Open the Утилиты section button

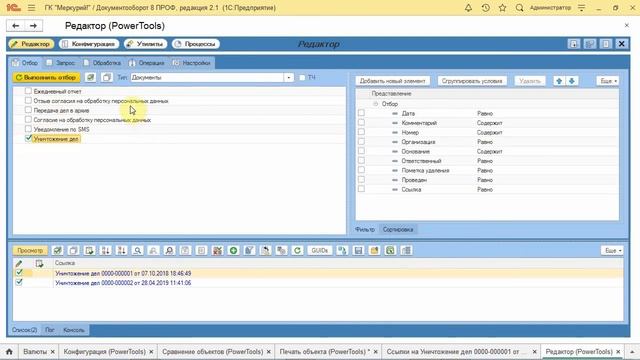(145, 44)
